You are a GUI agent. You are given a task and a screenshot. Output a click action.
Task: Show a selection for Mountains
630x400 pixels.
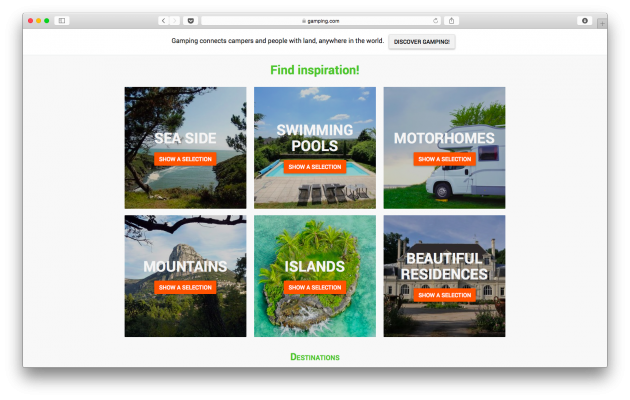(x=185, y=287)
